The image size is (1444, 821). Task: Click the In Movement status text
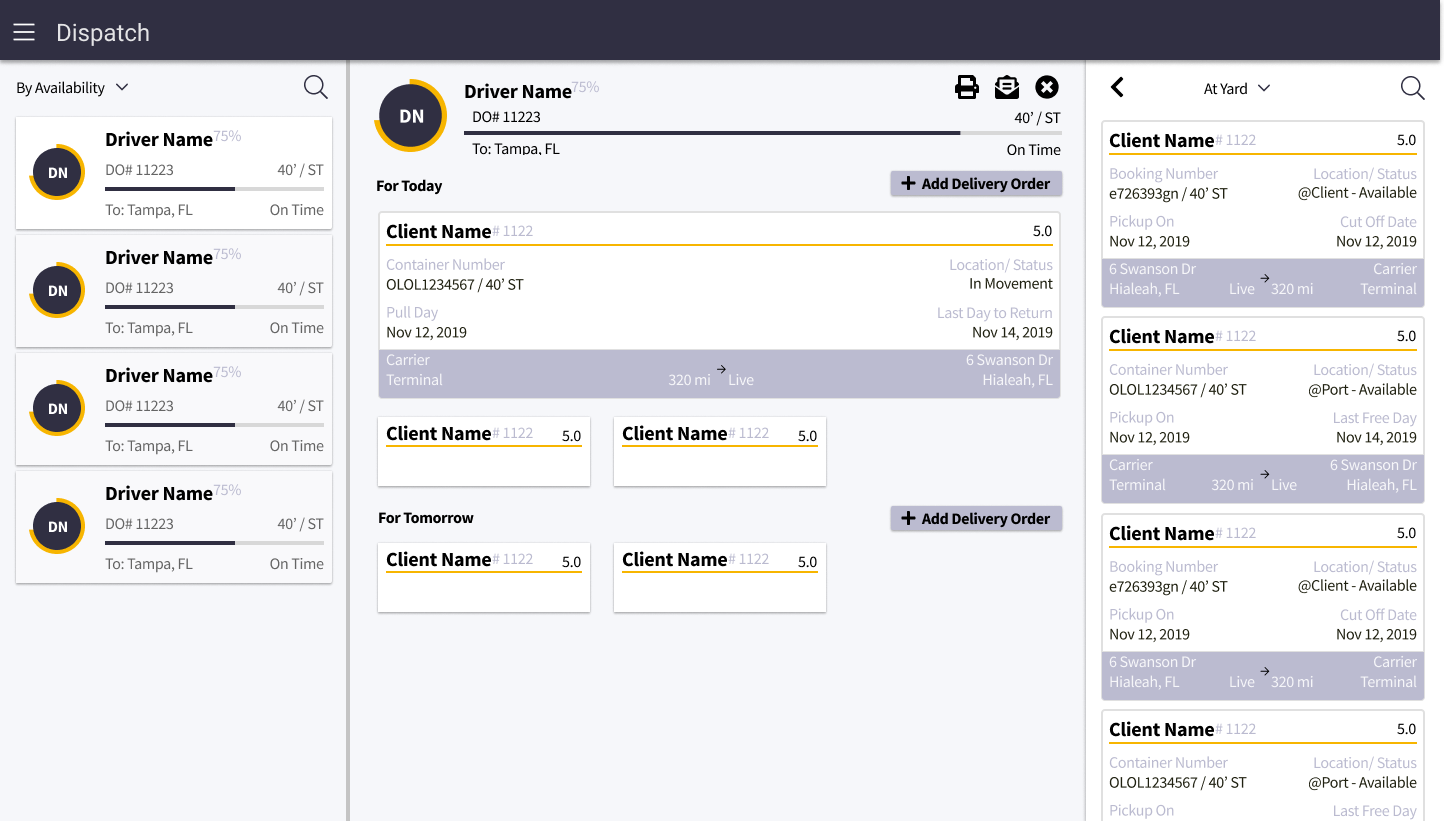point(1011,284)
